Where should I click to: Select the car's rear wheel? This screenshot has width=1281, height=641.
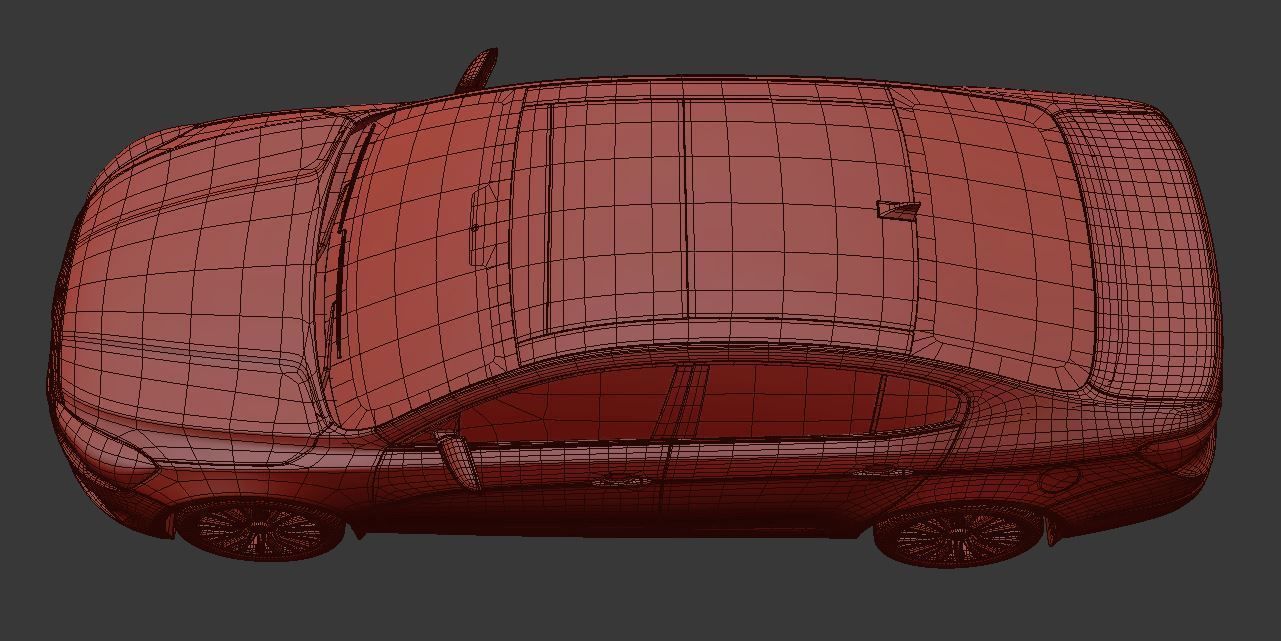point(958,537)
